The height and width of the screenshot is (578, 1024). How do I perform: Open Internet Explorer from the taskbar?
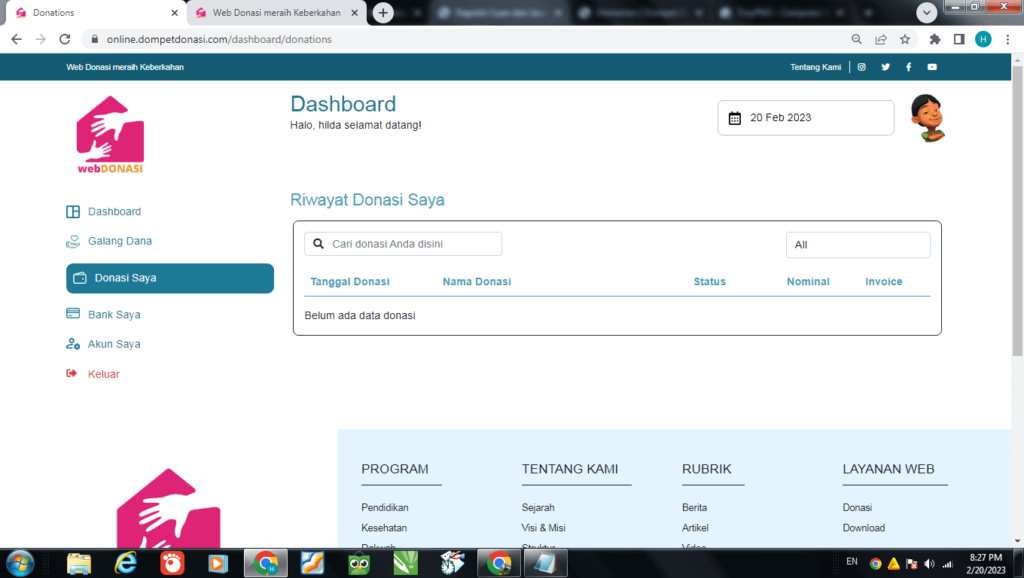pos(126,563)
